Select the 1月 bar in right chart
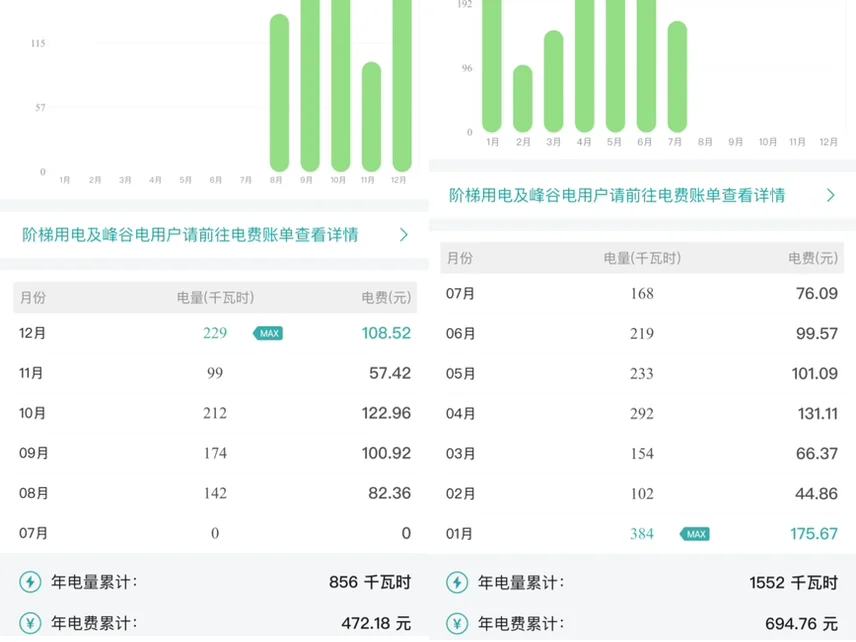 492,66
